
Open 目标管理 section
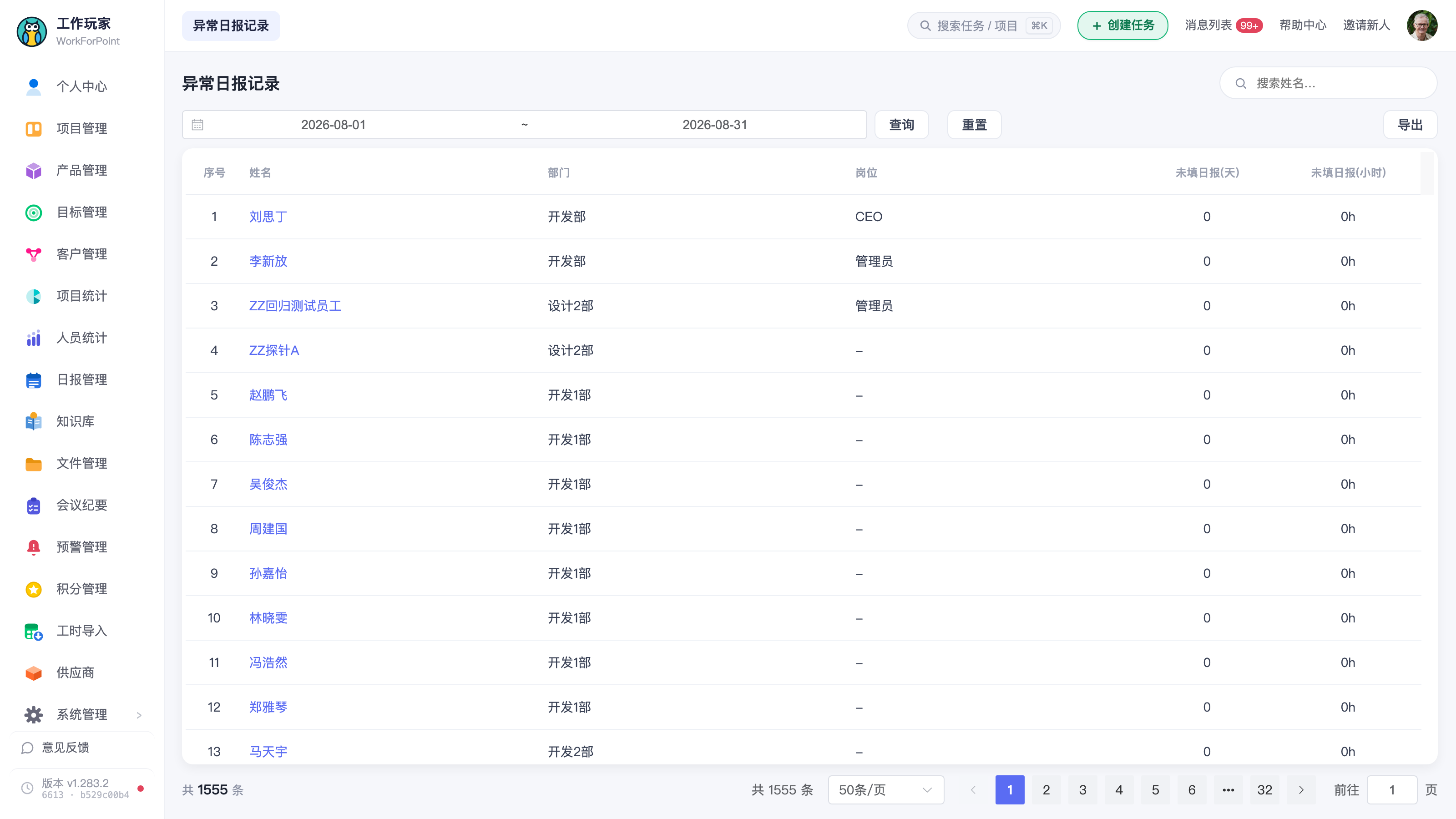81,212
